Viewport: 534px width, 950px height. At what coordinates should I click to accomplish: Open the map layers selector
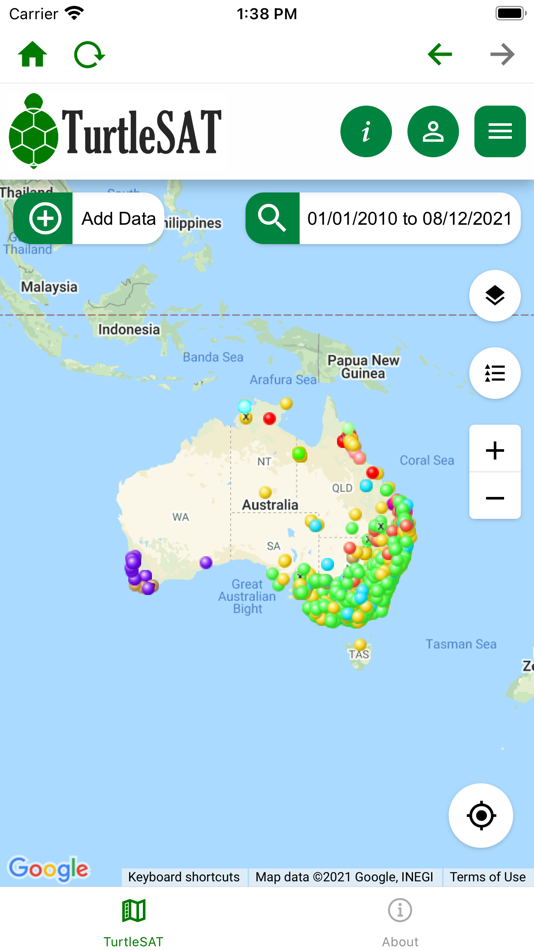[495, 296]
